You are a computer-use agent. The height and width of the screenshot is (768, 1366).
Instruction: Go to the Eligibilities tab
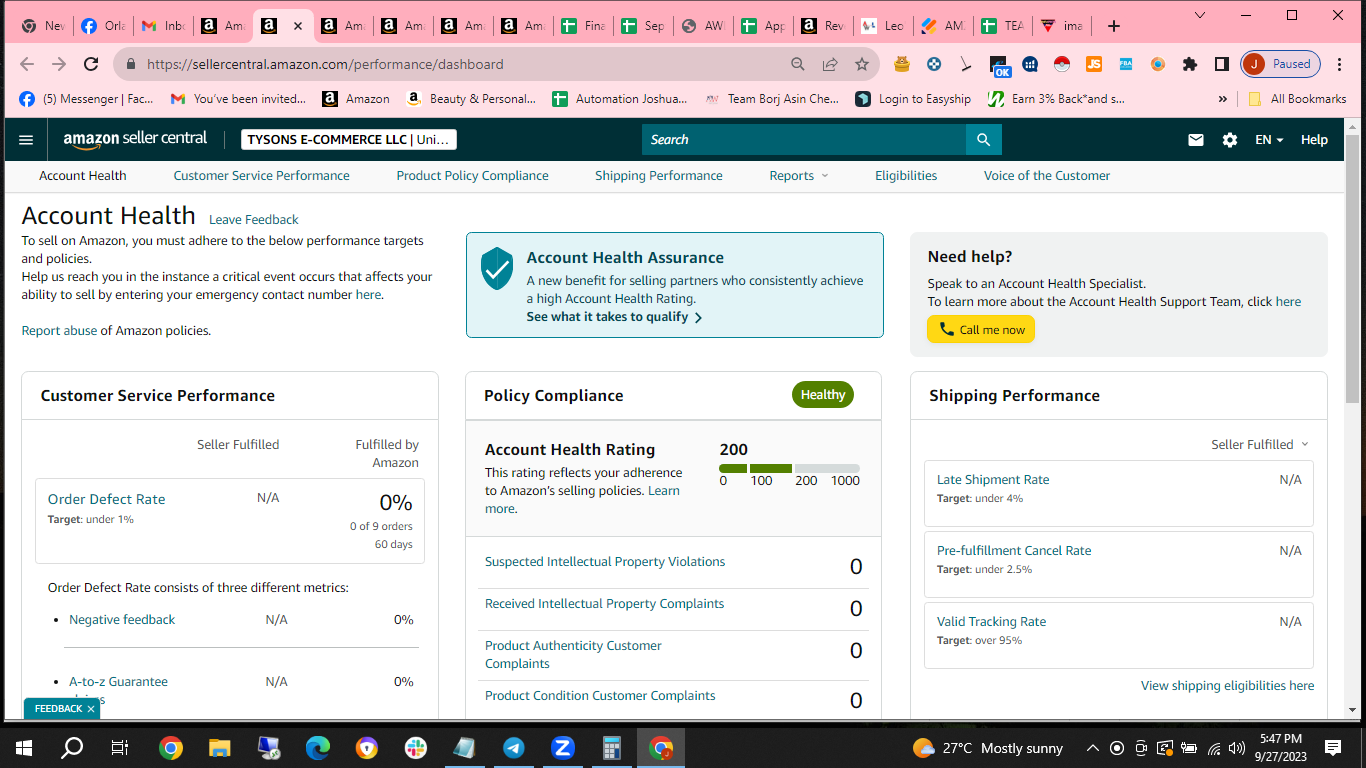pos(906,175)
